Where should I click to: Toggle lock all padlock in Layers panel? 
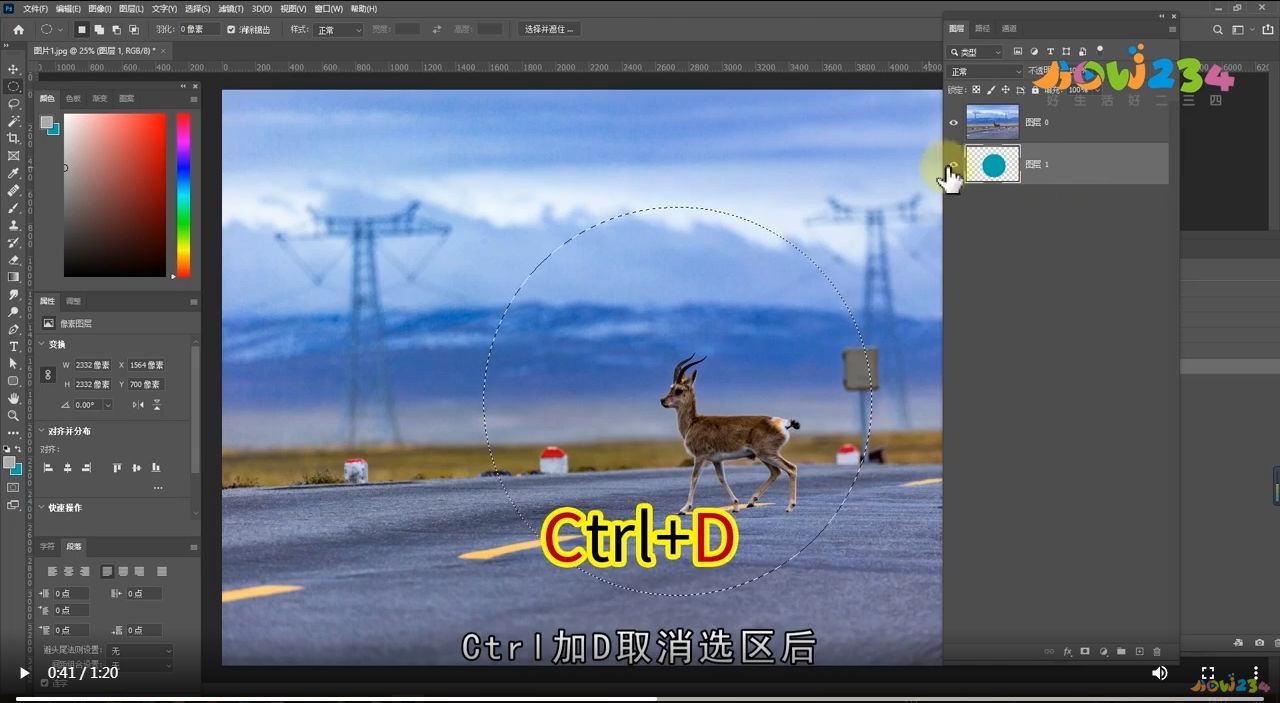tap(1034, 90)
